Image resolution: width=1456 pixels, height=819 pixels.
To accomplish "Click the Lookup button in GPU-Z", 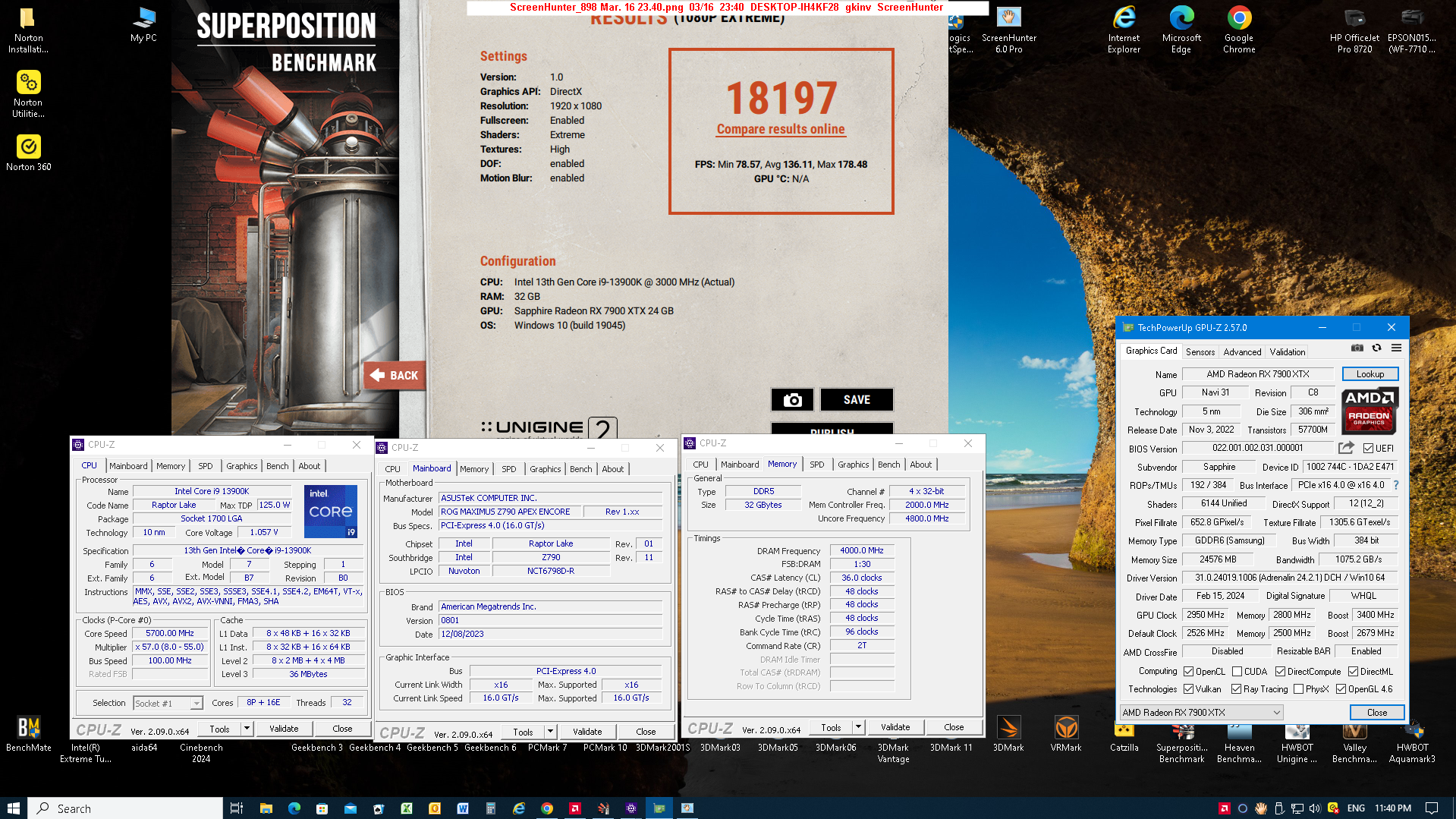I will [x=1370, y=374].
